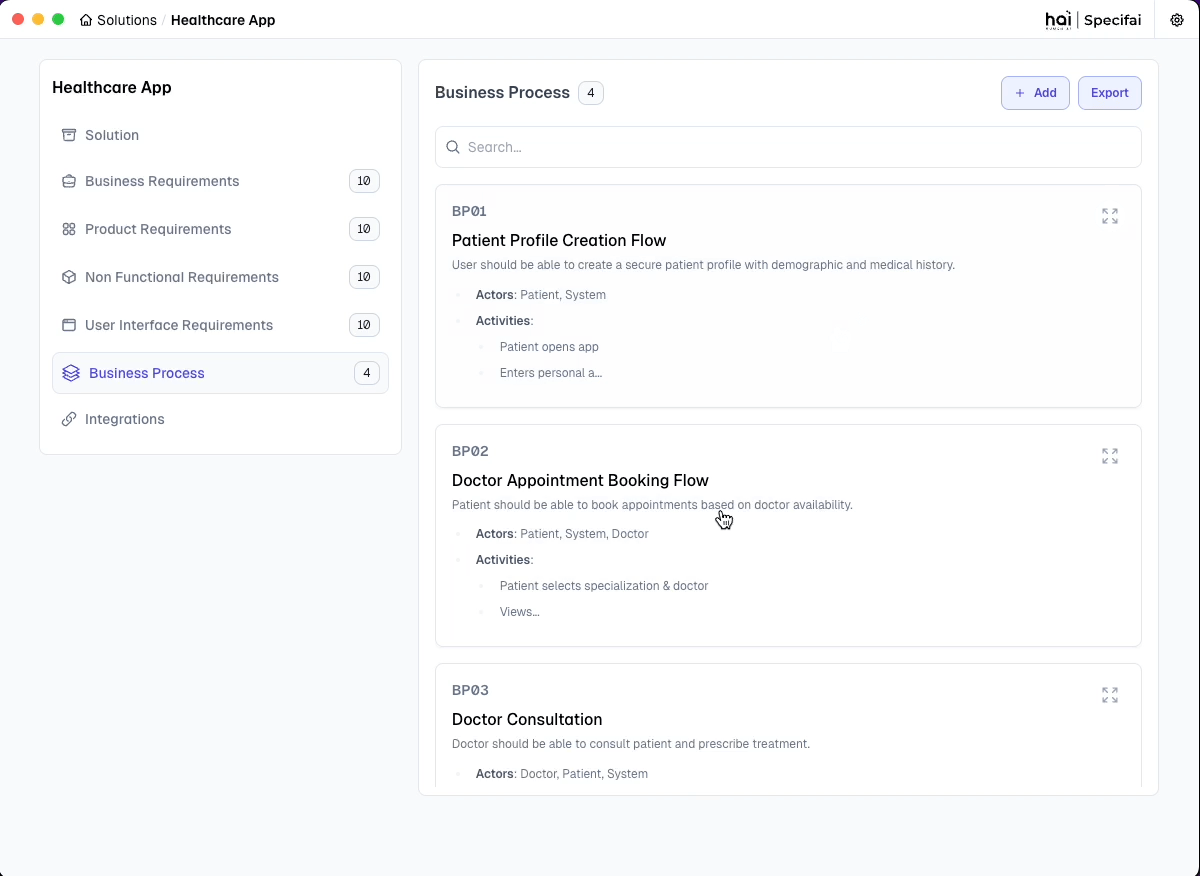Image resolution: width=1200 pixels, height=876 pixels.
Task: Click the Healthcare App sidebar heading
Action: pyautogui.click(x=112, y=87)
